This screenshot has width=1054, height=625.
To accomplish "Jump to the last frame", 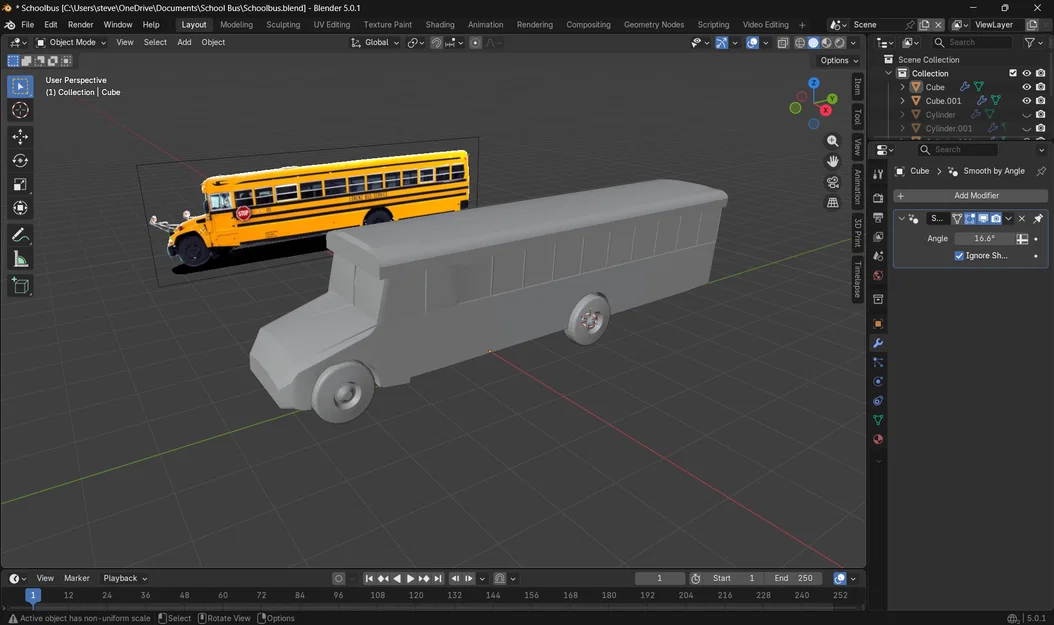I will 438,579.
